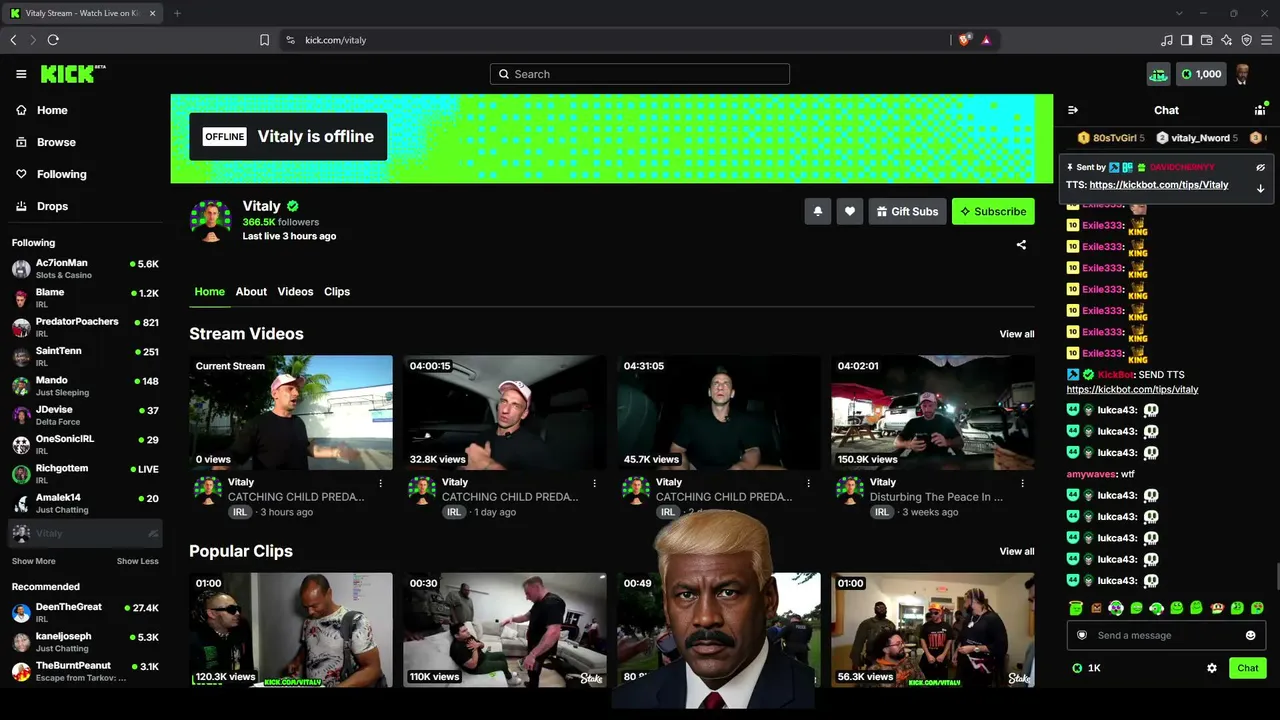Open tab search dropdown chevron

tap(1179, 13)
